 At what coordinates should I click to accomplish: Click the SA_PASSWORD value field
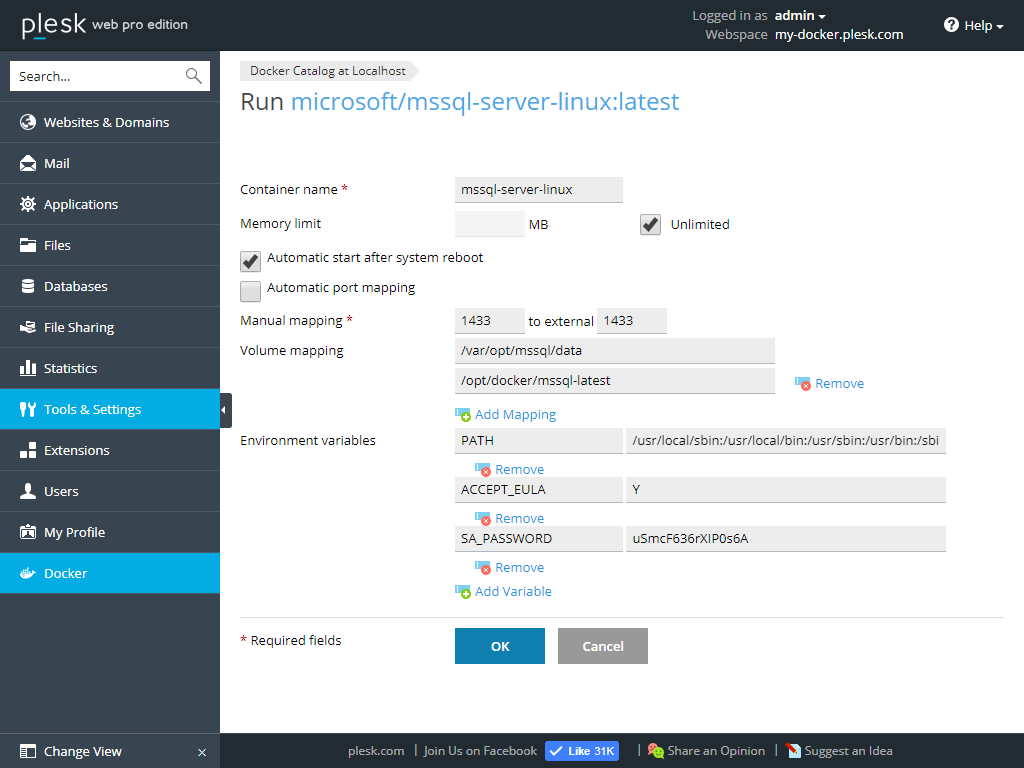click(x=786, y=539)
